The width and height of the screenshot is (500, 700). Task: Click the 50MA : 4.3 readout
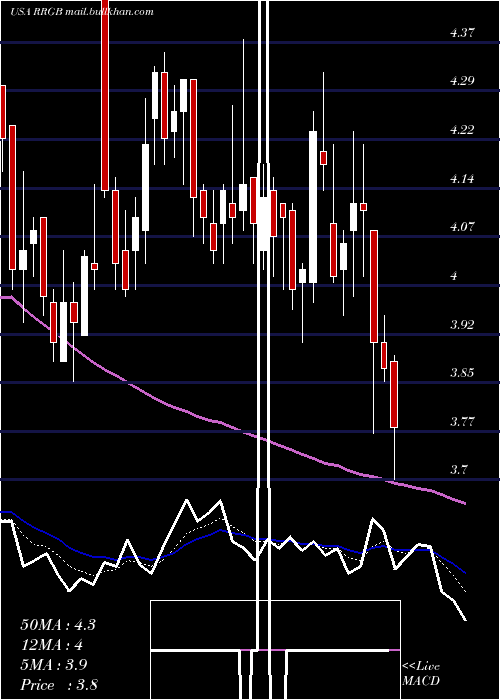[58, 625]
